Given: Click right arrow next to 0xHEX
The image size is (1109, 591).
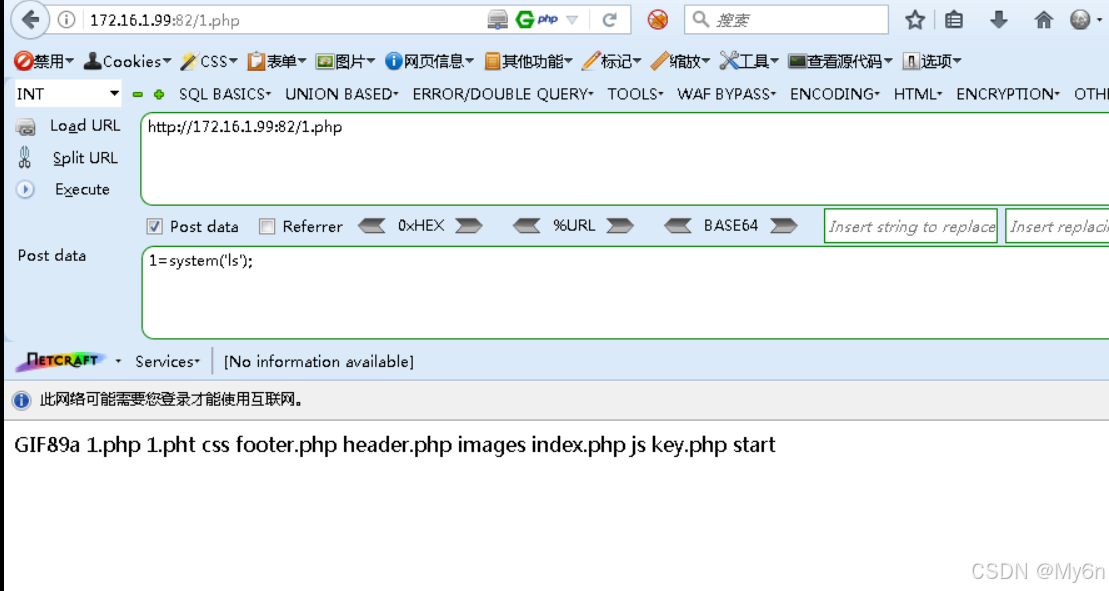Looking at the screenshot, I should click(x=468, y=226).
